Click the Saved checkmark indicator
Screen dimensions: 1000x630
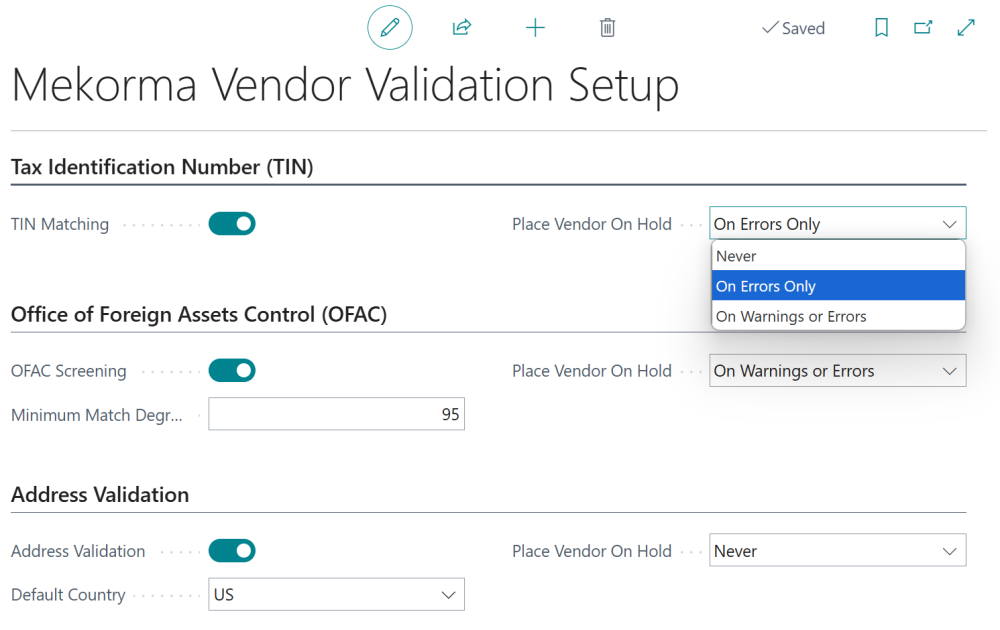pos(793,28)
